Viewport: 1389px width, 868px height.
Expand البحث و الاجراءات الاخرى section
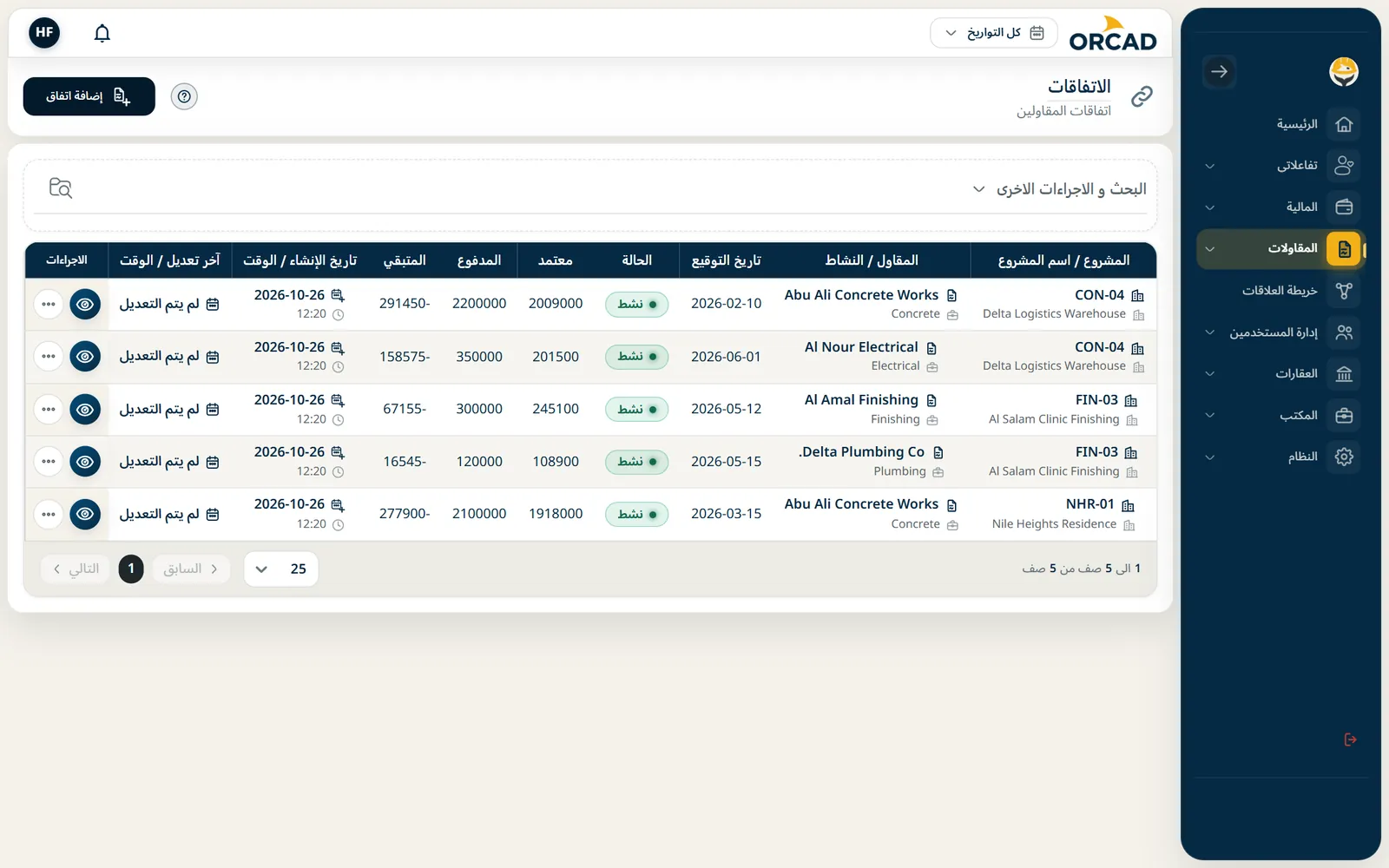tap(1059, 189)
